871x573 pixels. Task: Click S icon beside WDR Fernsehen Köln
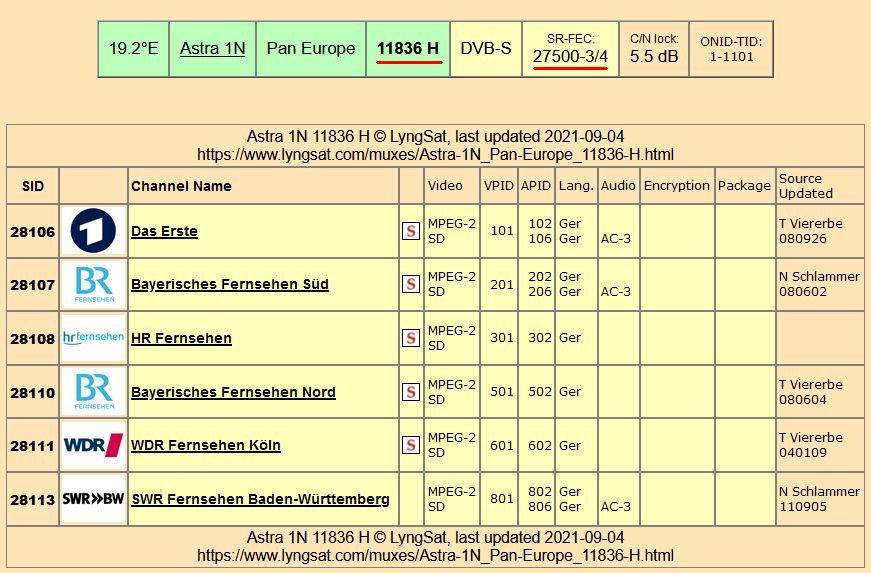410,445
